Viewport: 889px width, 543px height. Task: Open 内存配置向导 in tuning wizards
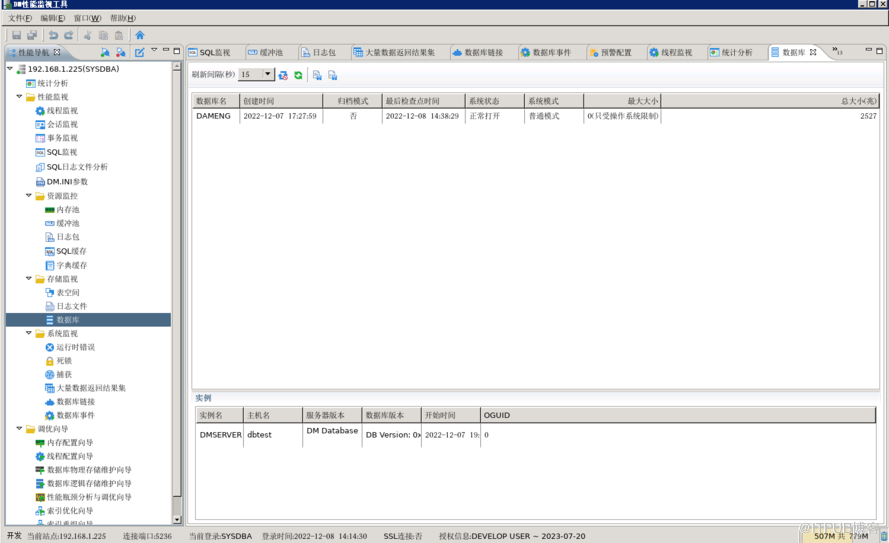69,443
